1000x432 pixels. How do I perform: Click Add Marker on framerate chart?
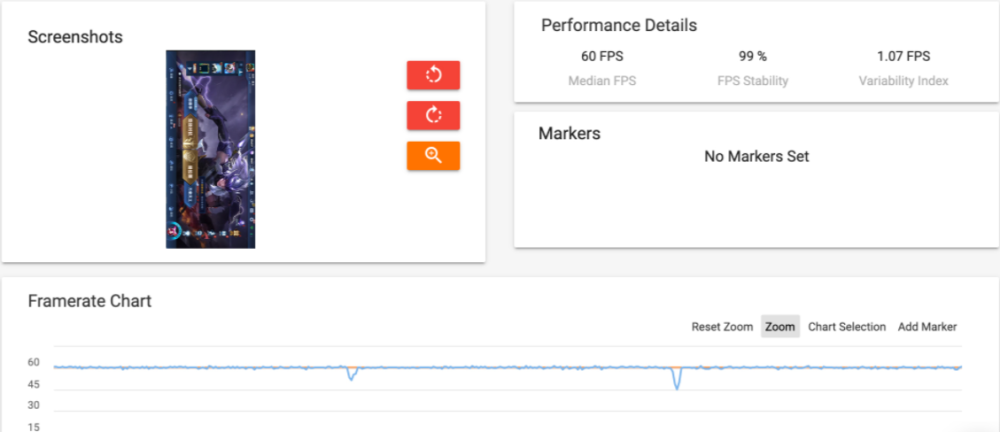927,327
